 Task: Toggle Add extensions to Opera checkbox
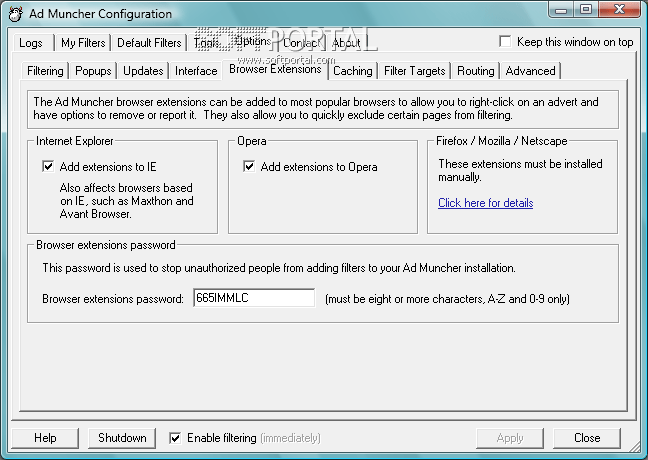pos(249,167)
